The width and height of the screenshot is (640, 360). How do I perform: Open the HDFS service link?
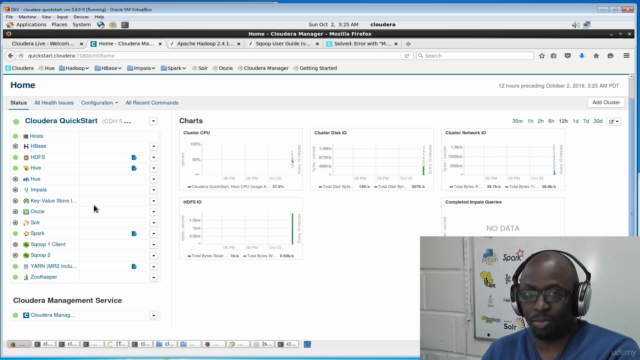click(38, 157)
